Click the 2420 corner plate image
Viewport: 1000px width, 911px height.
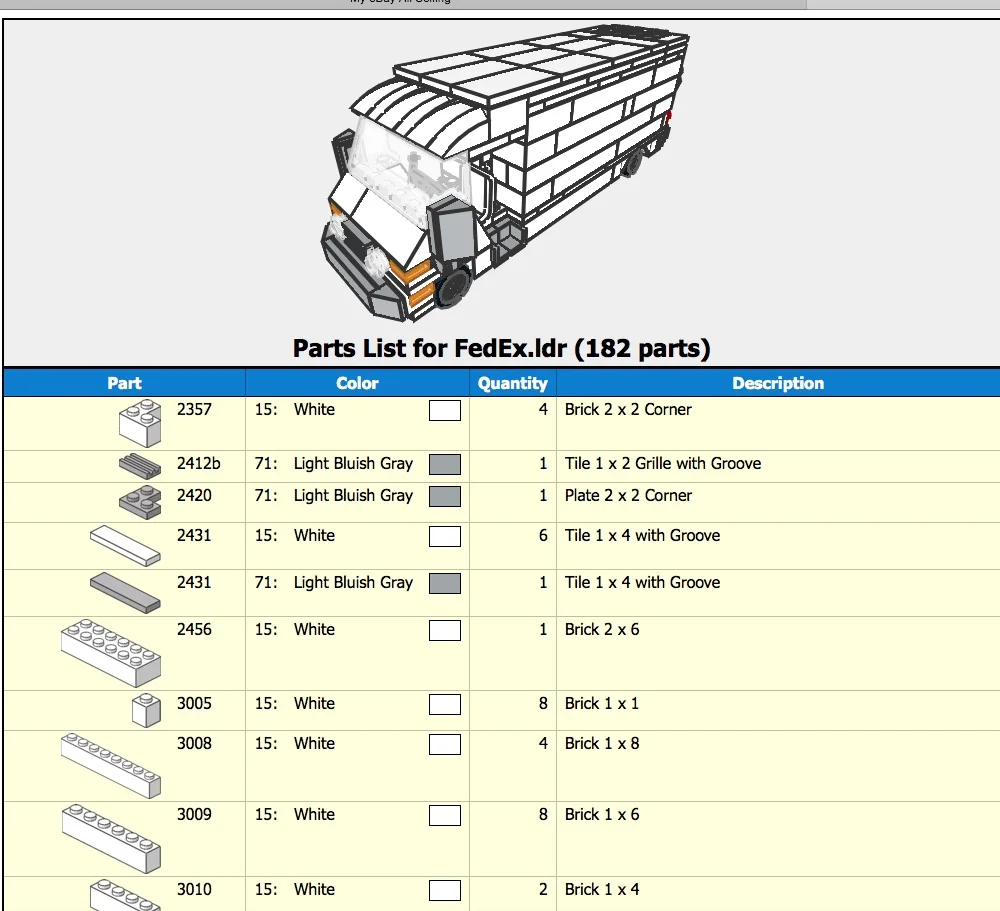pyautogui.click(x=140, y=502)
